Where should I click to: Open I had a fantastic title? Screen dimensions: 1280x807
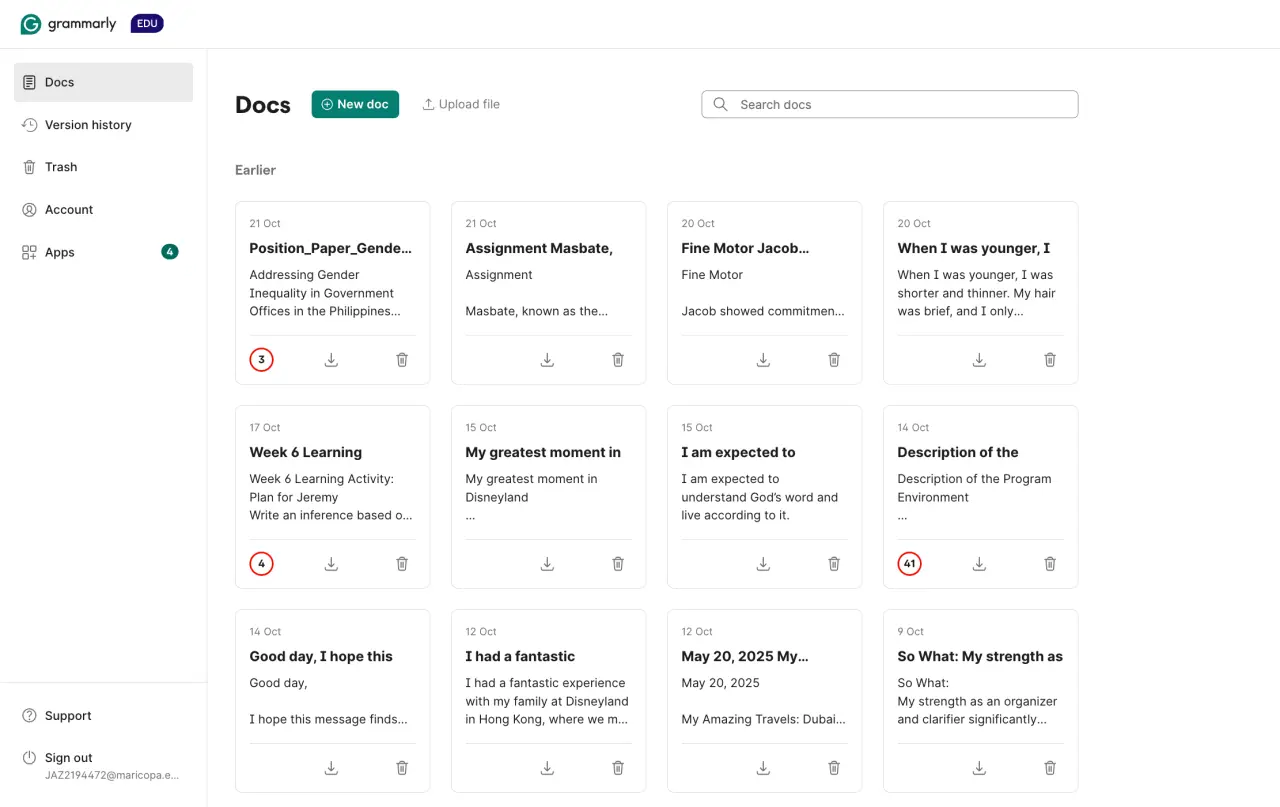[520, 656]
